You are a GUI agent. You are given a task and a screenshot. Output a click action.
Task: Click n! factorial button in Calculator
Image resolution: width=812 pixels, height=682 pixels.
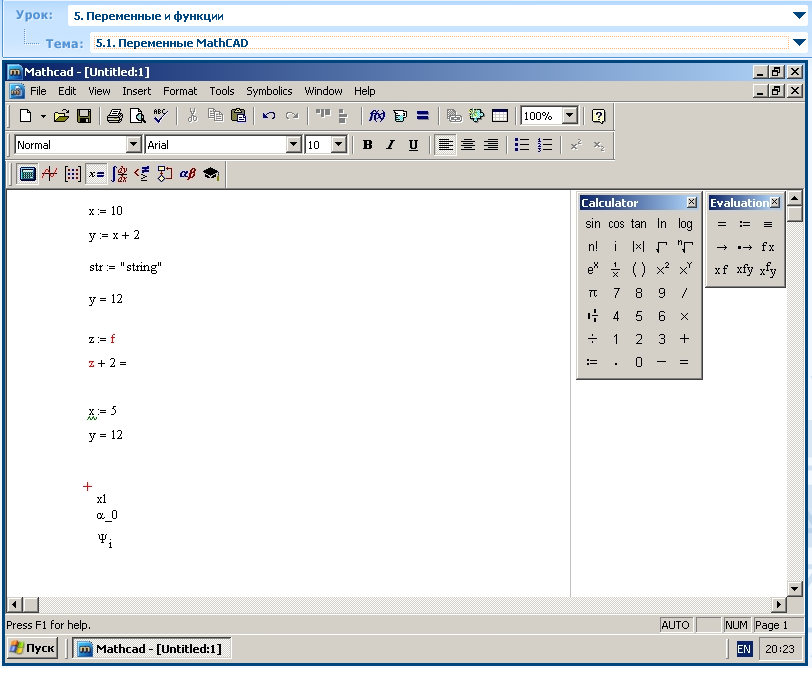[592, 247]
